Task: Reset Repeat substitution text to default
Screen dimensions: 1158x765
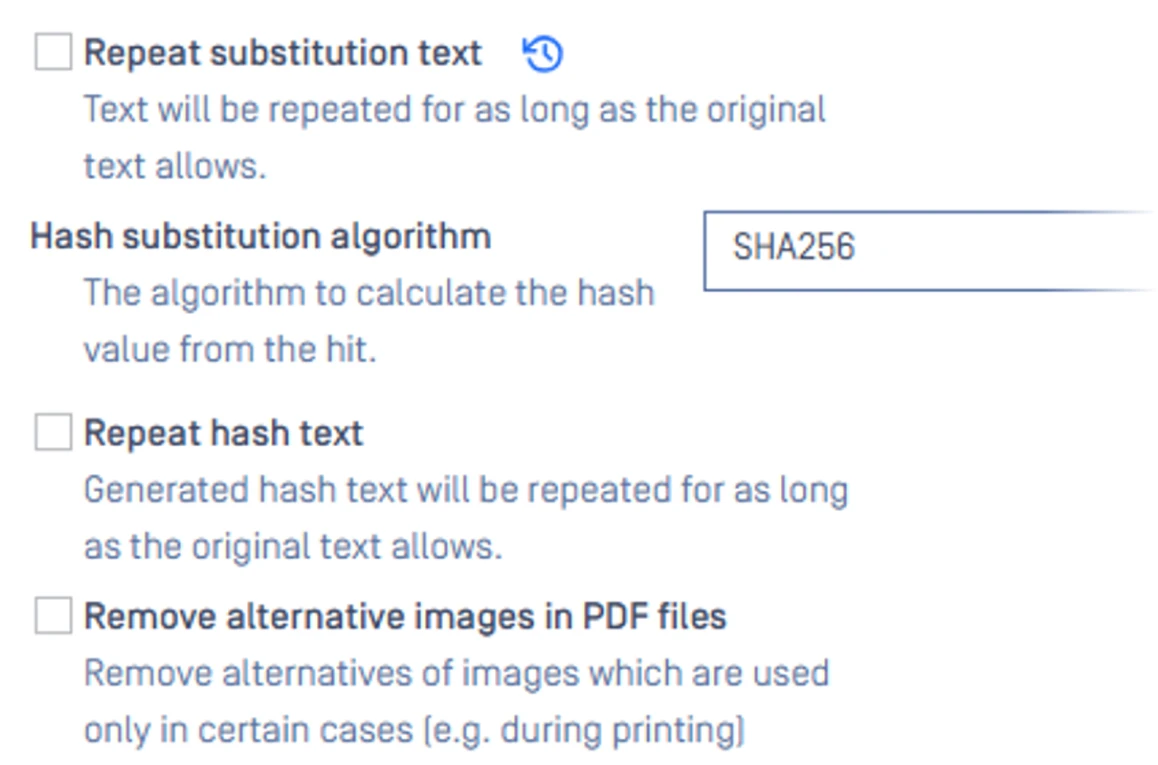Action: [x=543, y=54]
